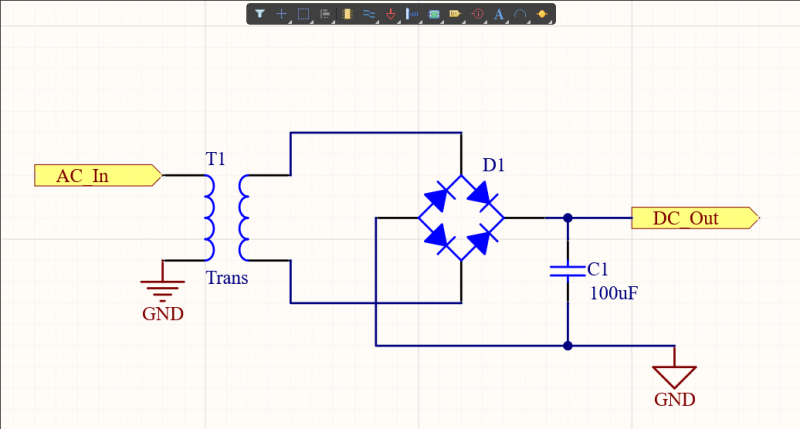
Task: Select the text string A tool
Action: tap(499, 14)
